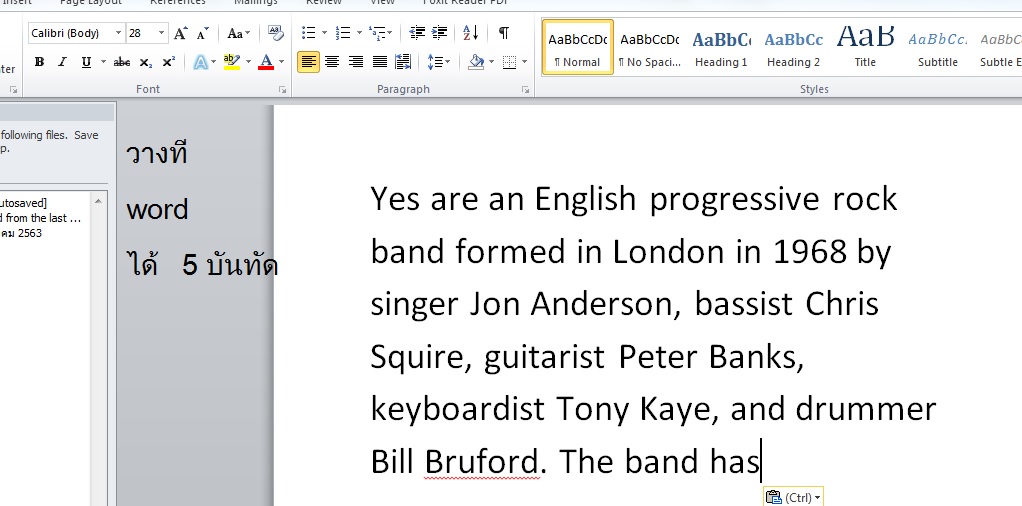Viewport: 1022px width, 506px height.
Task: Apply the red font color
Action: click(266, 62)
